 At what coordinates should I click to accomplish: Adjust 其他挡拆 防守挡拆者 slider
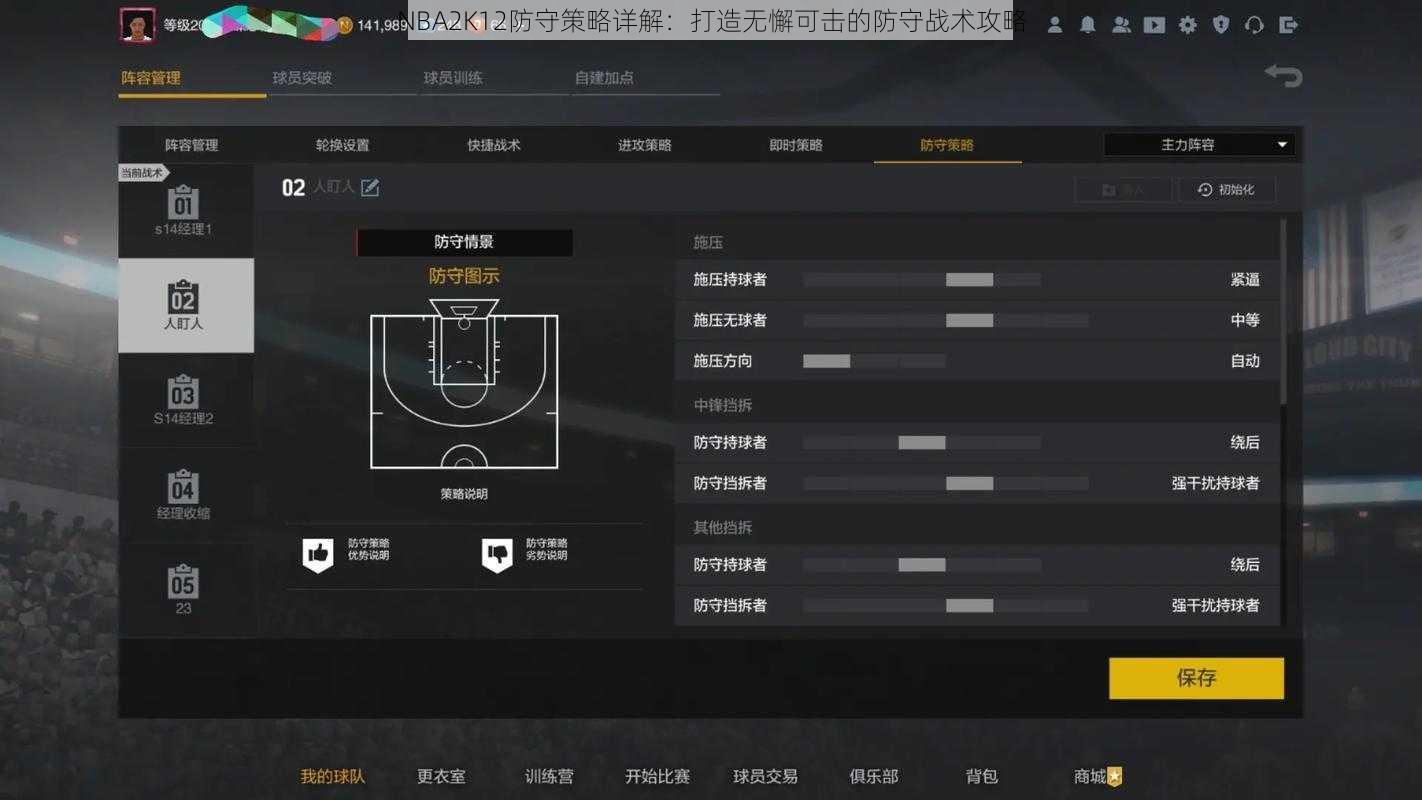[x=946, y=605]
